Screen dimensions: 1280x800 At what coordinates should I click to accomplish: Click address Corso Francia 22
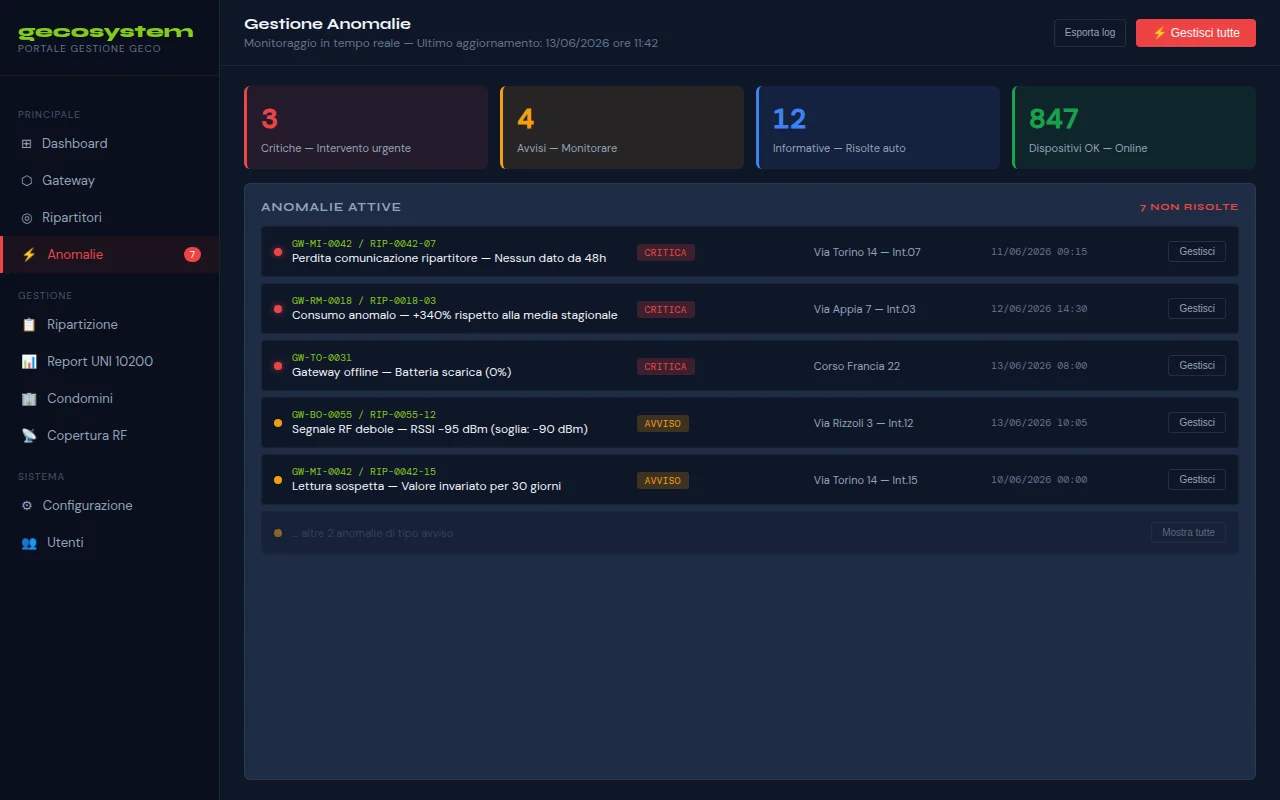(x=857, y=366)
